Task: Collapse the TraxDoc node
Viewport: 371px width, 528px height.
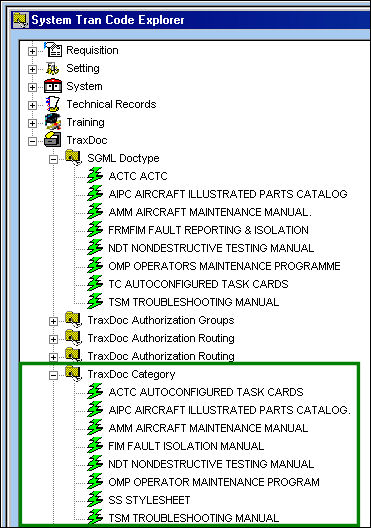Action: pyautogui.click(x=32, y=141)
